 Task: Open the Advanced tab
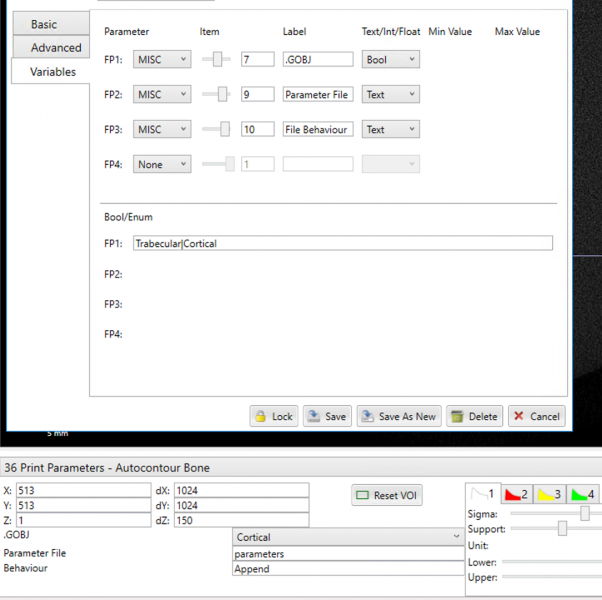click(x=51, y=47)
